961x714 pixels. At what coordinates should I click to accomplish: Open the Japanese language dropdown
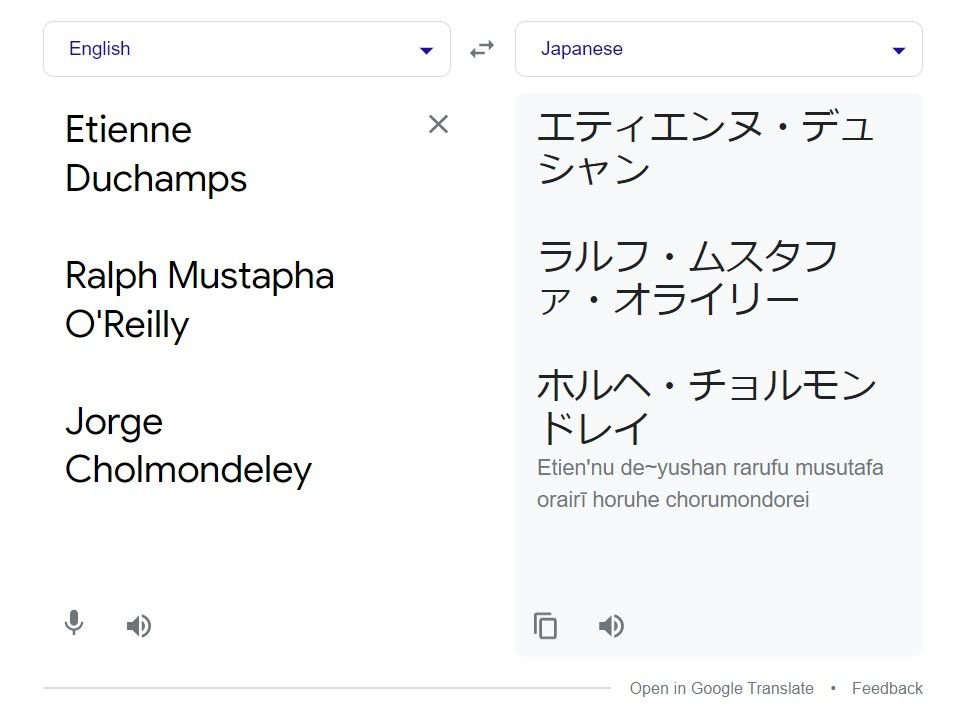click(x=718, y=48)
